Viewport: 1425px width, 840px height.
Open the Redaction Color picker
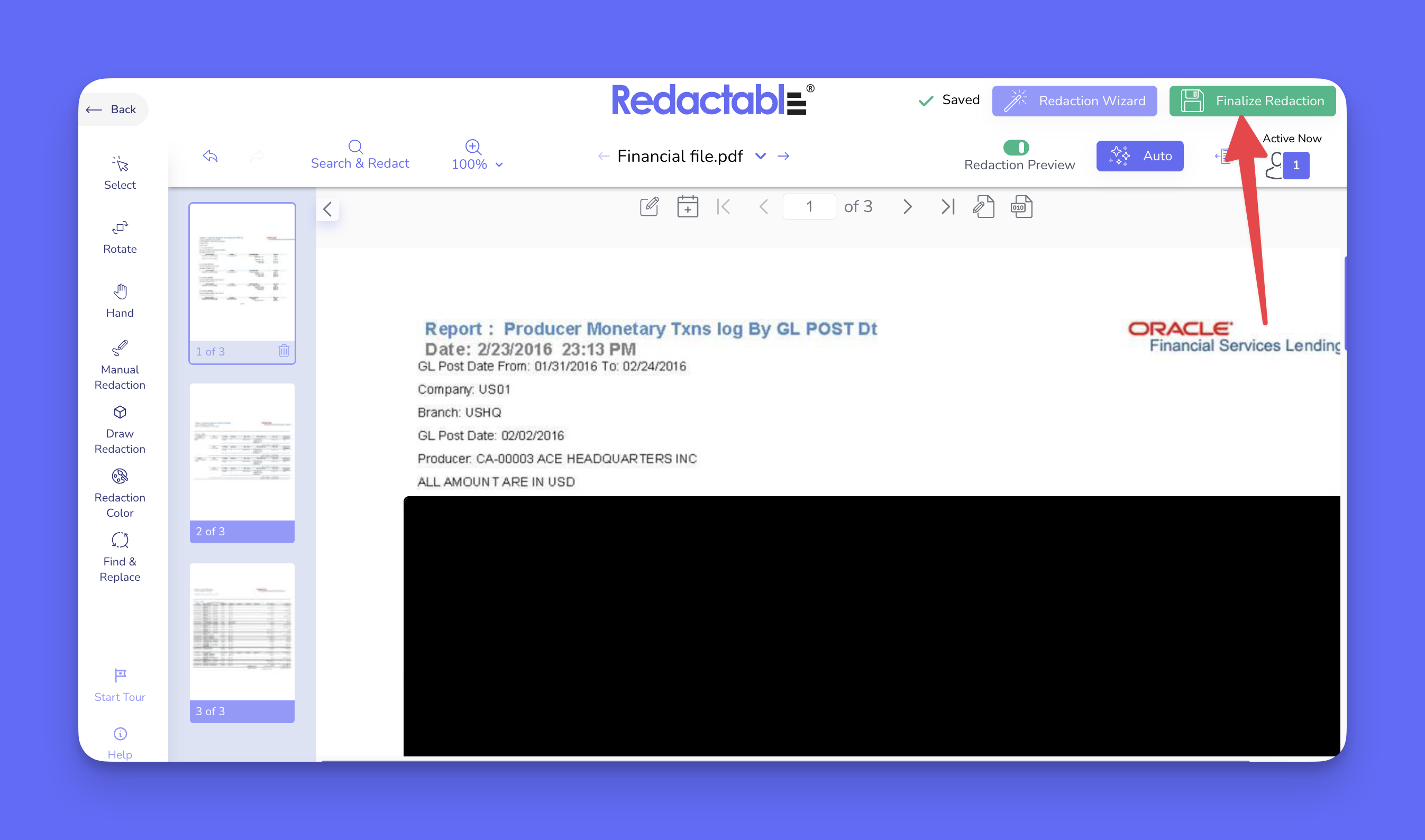[x=120, y=492]
